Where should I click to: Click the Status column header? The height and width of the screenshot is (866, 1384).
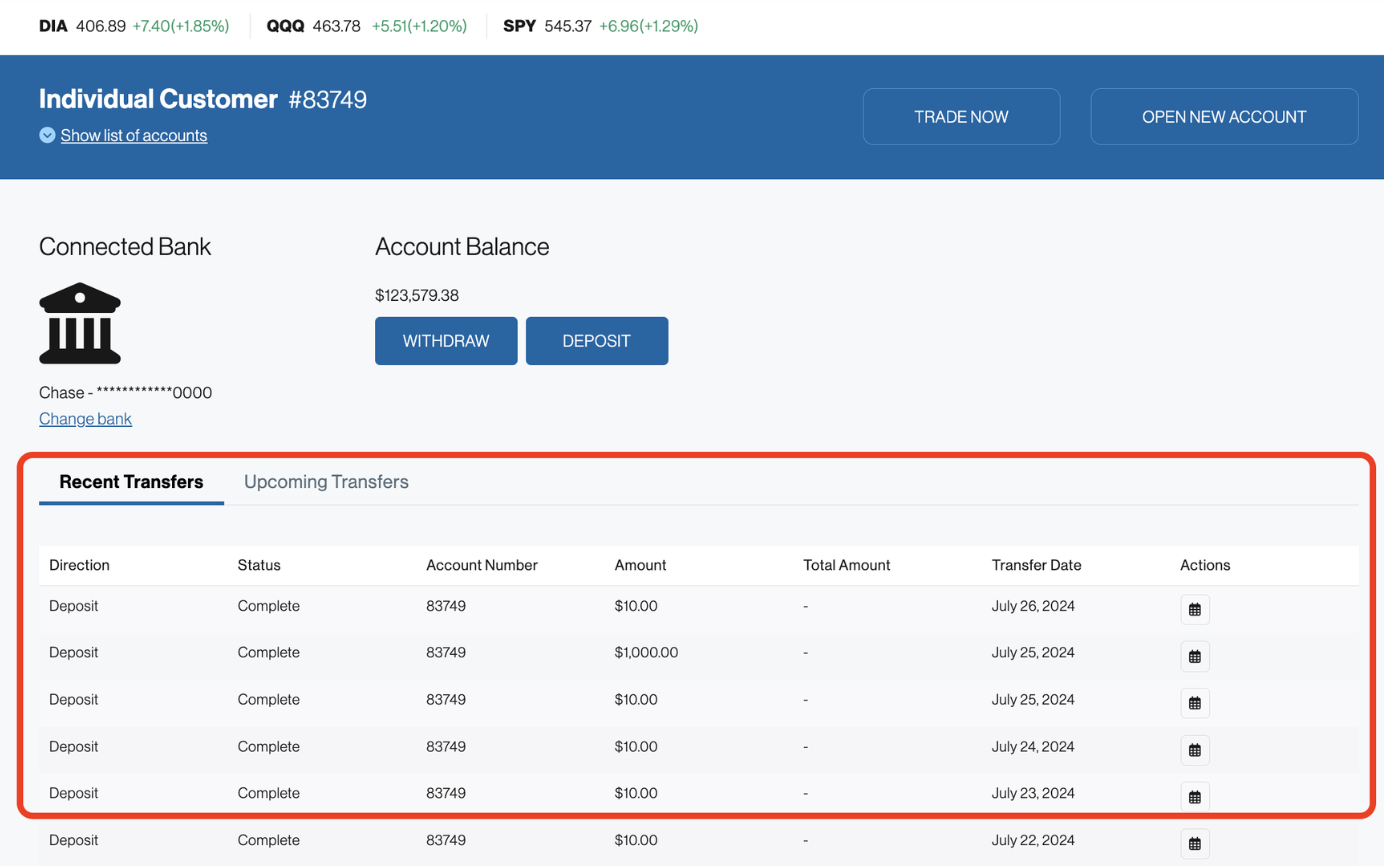pyautogui.click(x=259, y=565)
